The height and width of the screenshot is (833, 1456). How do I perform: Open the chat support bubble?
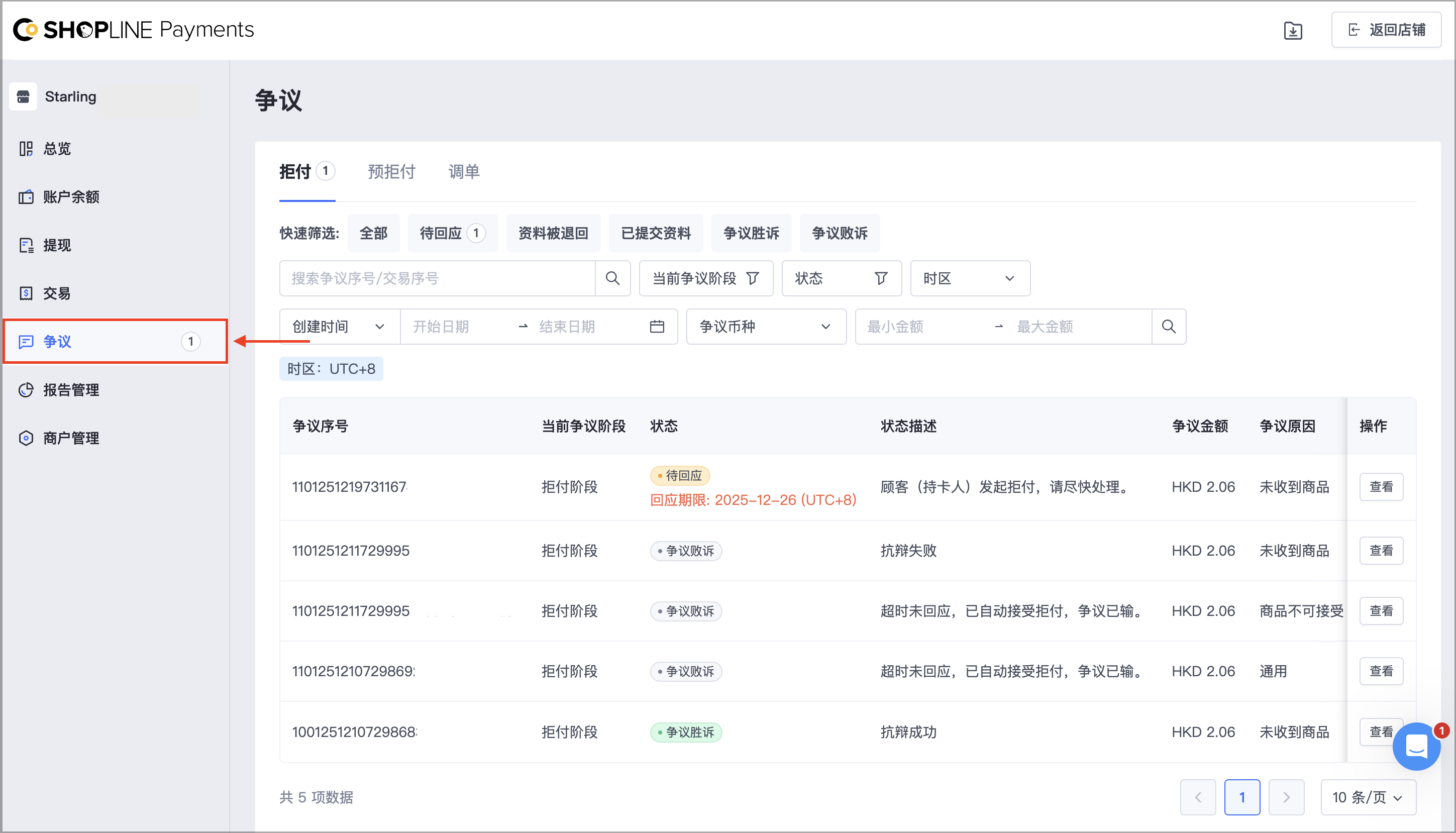tap(1416, 747)
